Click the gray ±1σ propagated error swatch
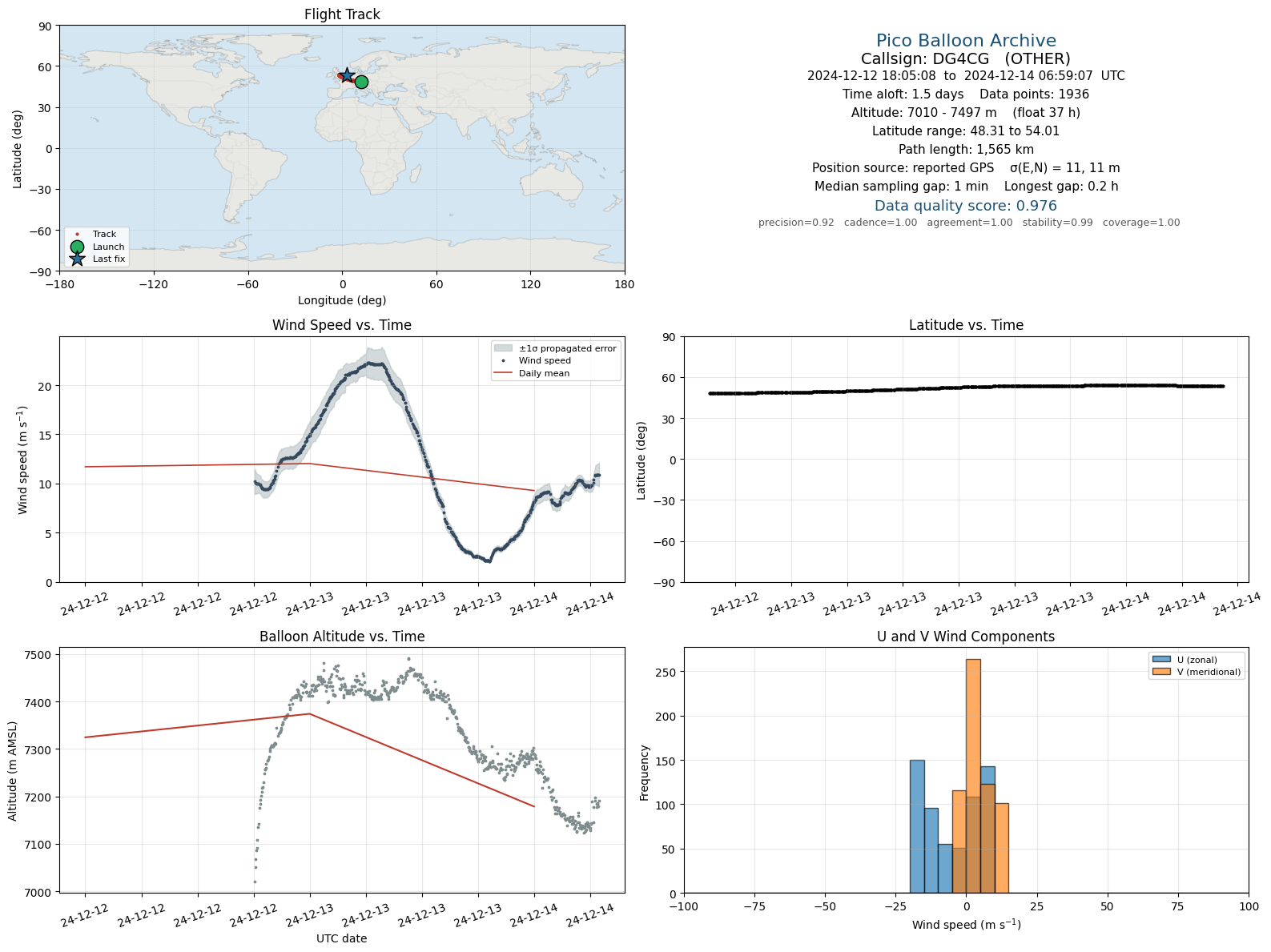Image resolution: width=1271 pixels, height=952 pixels. 503,348
